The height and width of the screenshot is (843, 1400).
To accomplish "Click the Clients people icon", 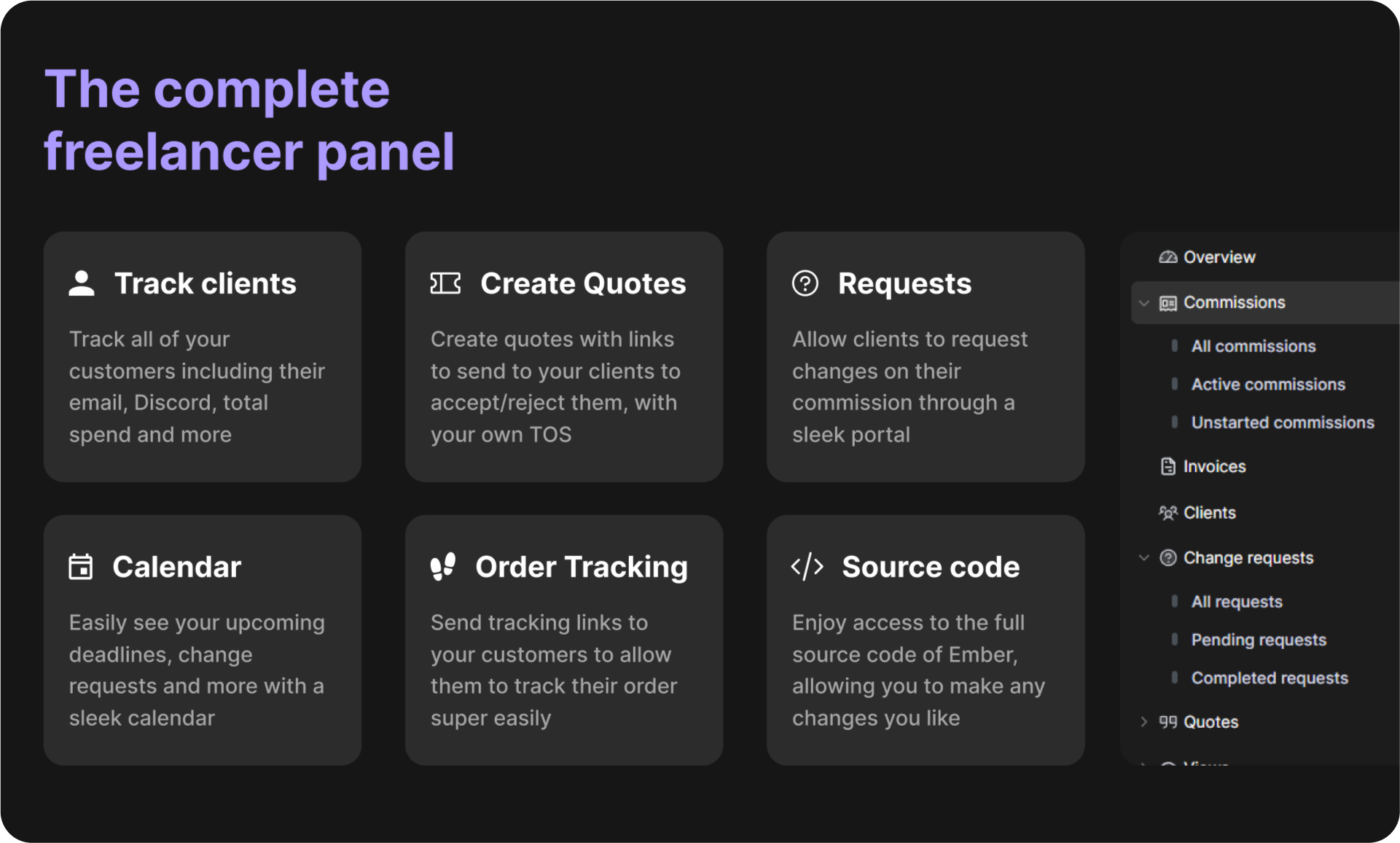I will (1168, 513).
